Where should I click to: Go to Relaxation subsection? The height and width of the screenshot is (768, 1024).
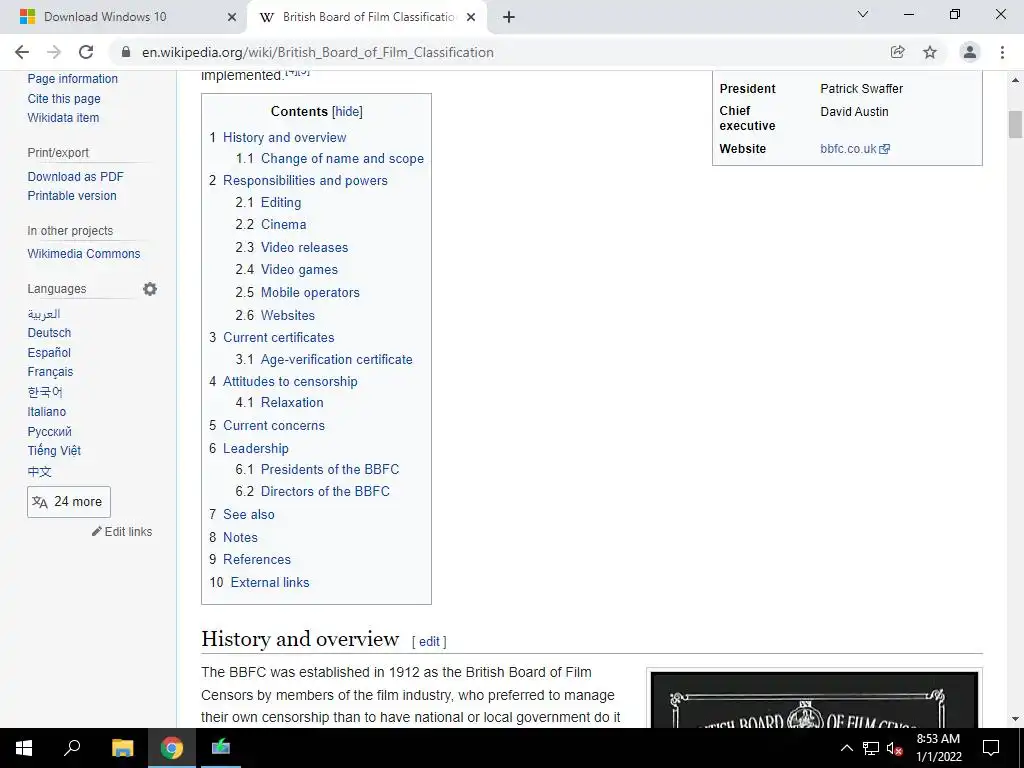(292, 403)
